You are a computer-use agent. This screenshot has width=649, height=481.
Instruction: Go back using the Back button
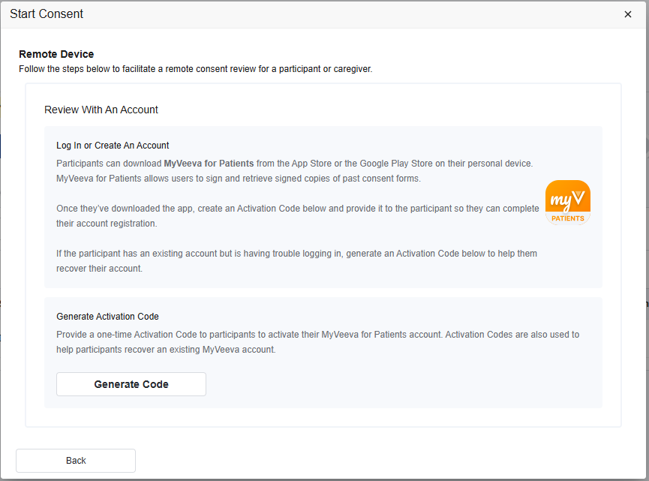[76, 461]
